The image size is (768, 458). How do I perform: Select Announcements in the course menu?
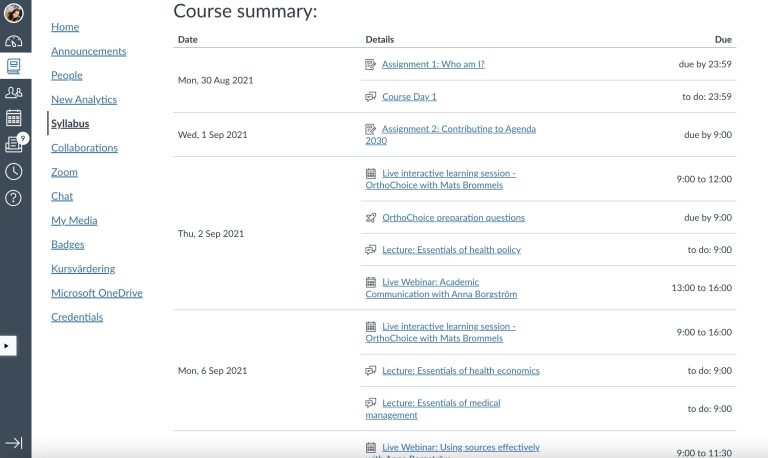(x=88, y=51)
